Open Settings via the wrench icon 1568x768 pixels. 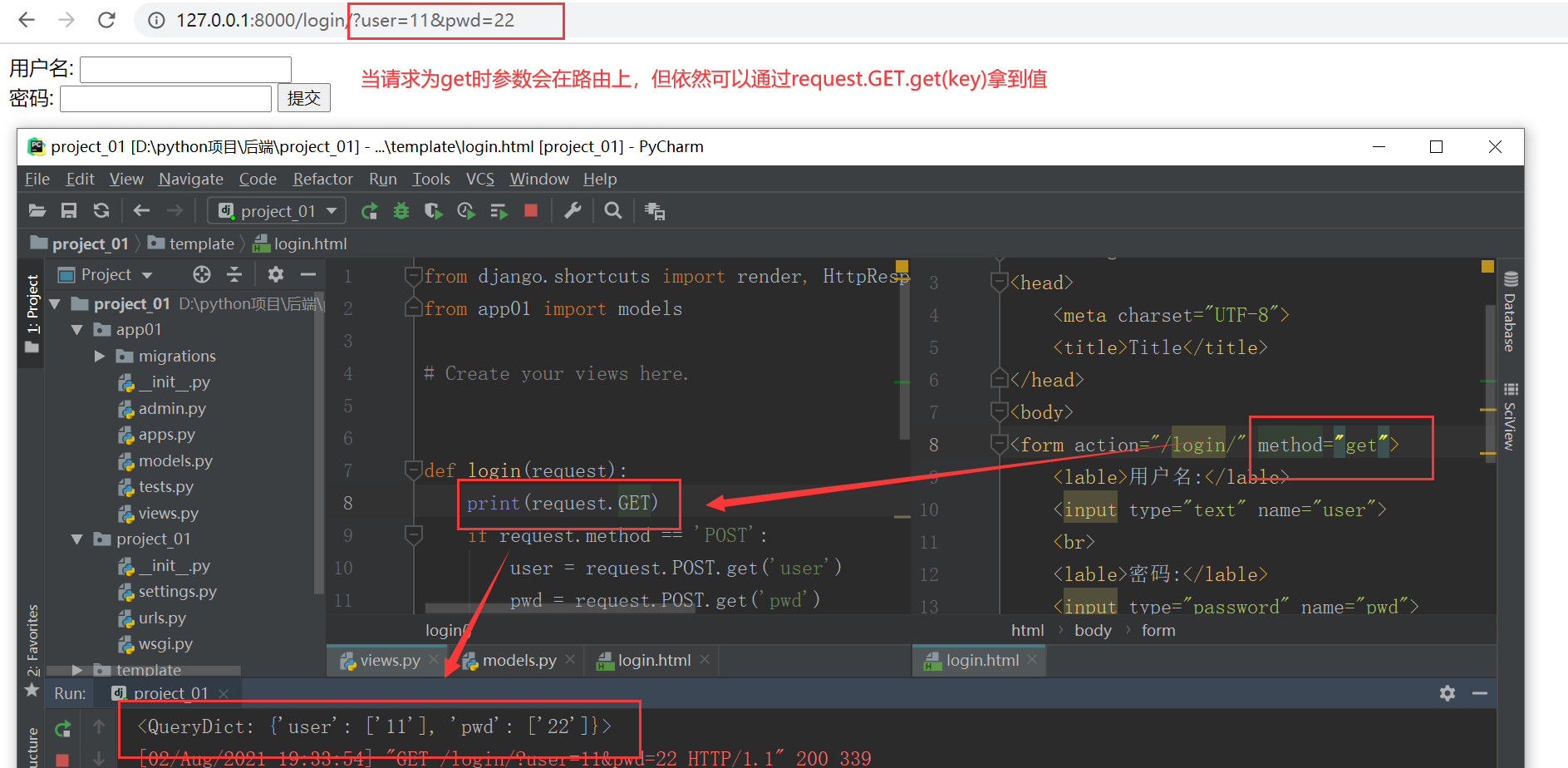(573, 210)
